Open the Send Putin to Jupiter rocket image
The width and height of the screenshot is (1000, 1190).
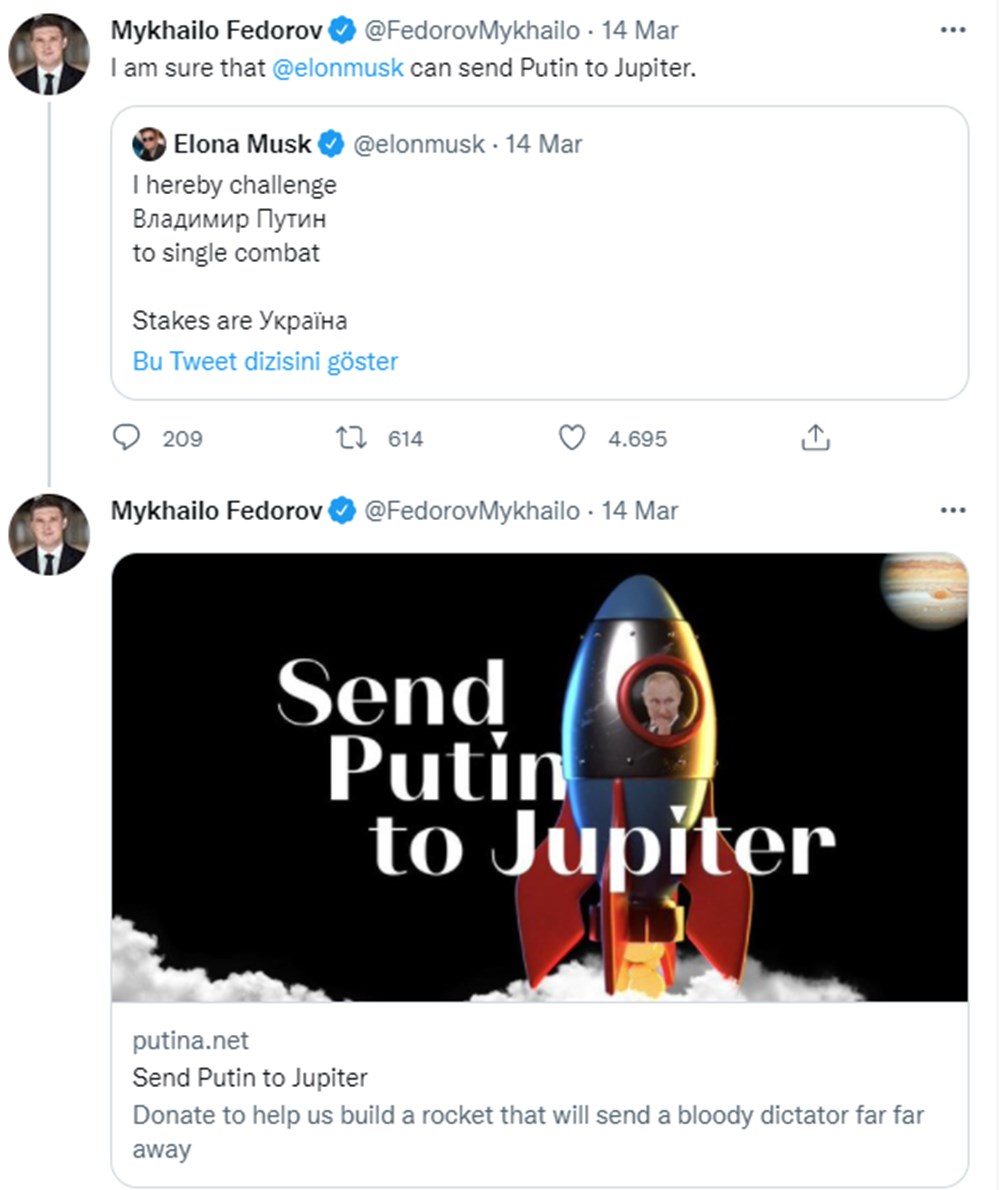click(x=539, y=777)
